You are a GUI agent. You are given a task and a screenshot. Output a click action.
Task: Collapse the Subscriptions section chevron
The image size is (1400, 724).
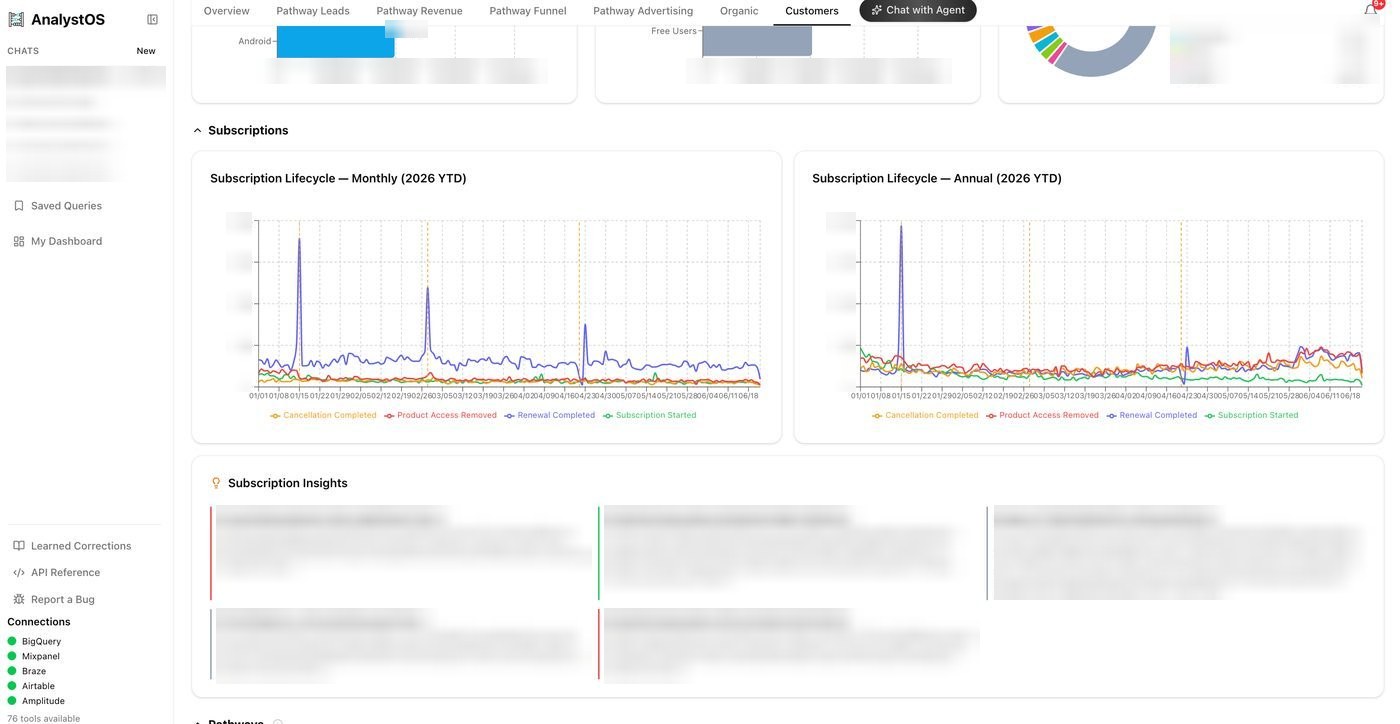click(x=197, y=131)
